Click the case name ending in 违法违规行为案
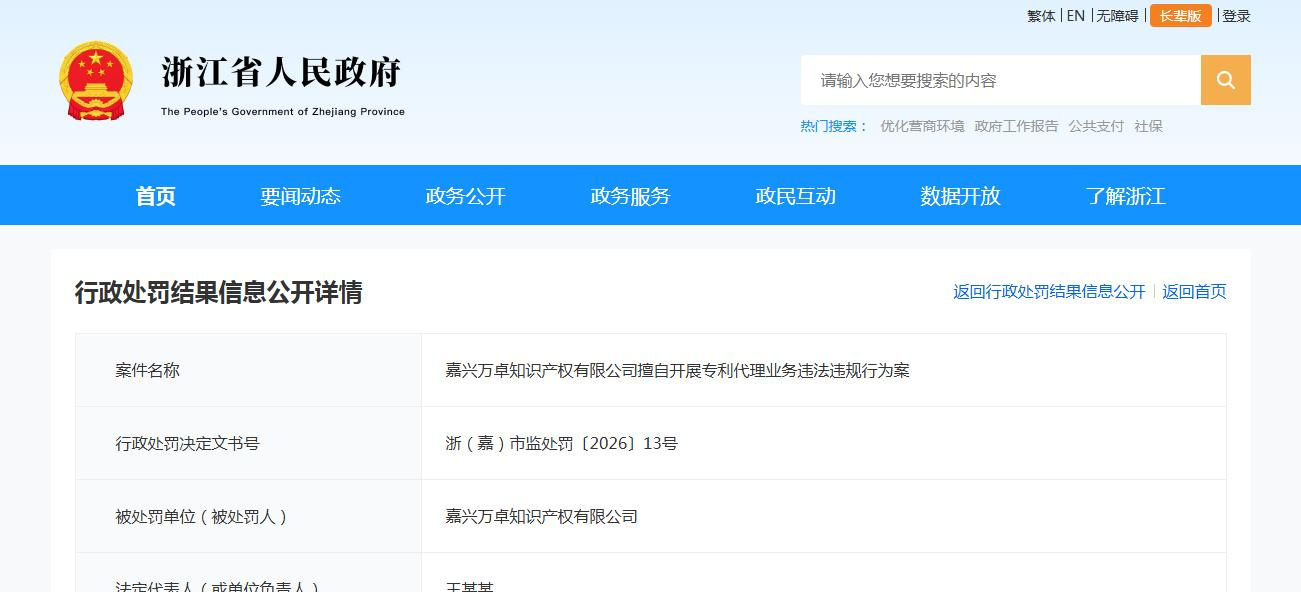 point(677,371)
